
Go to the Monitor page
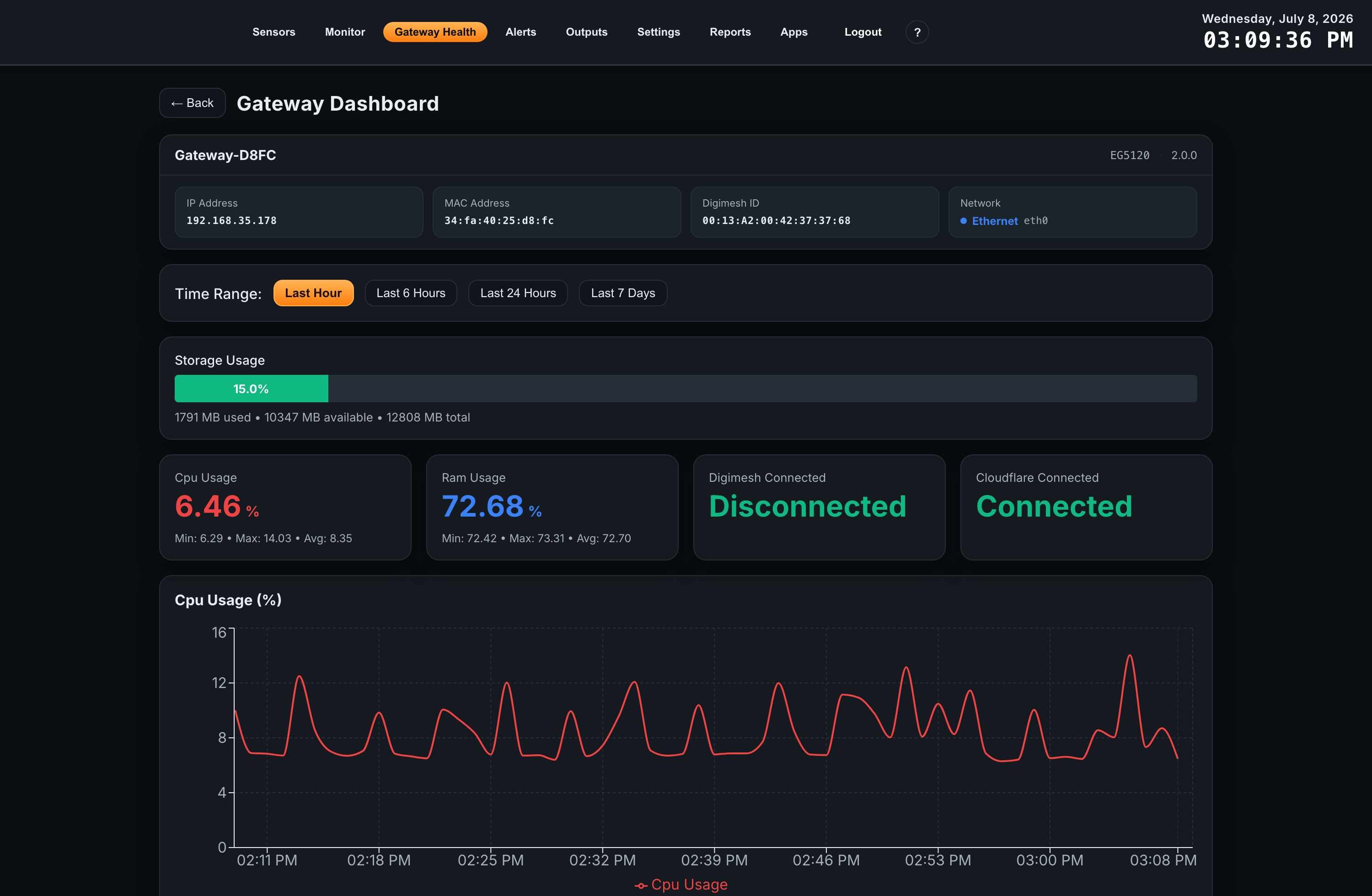(x=345, y=32)
